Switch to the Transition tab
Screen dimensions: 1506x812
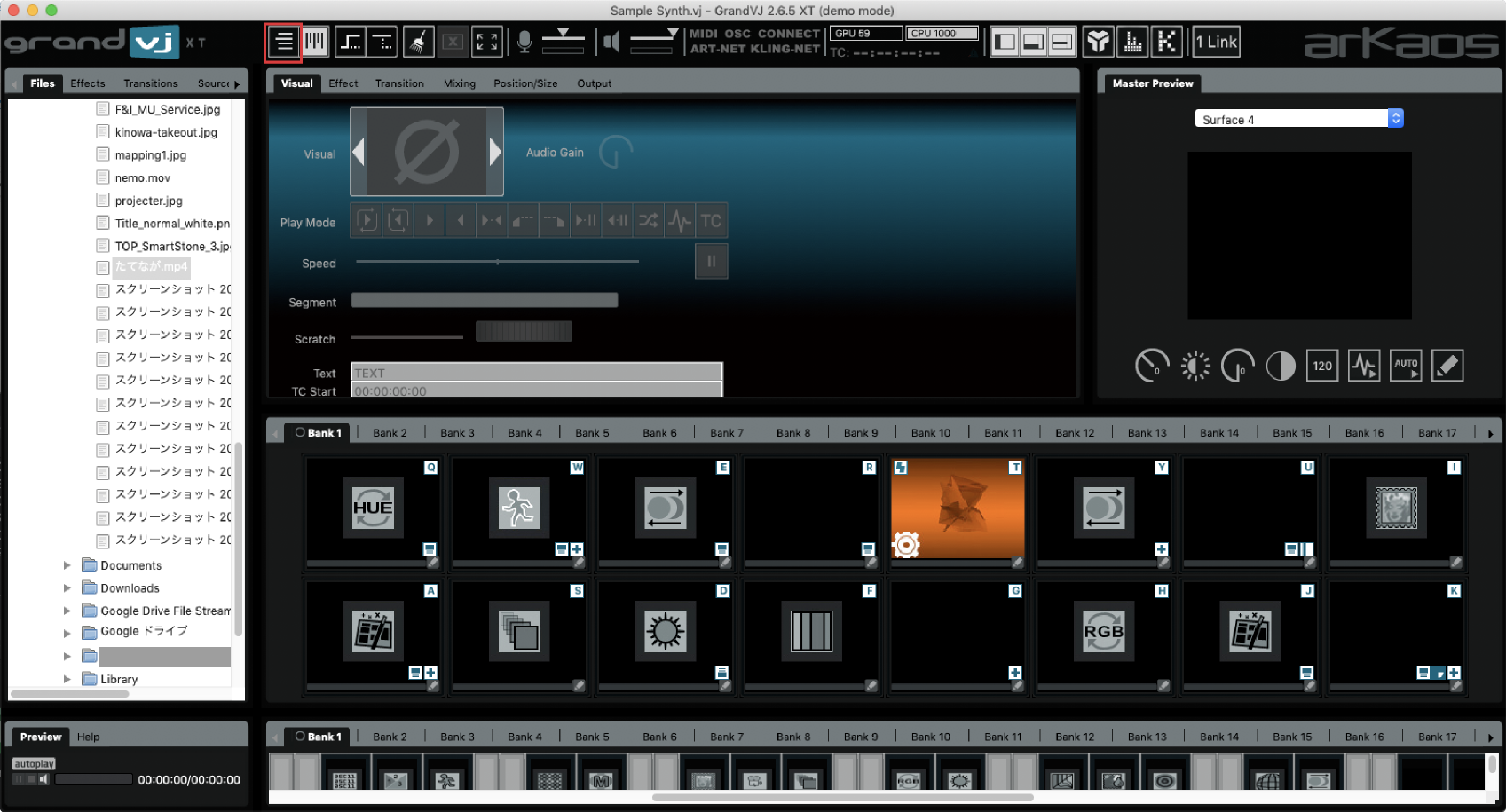399,83
